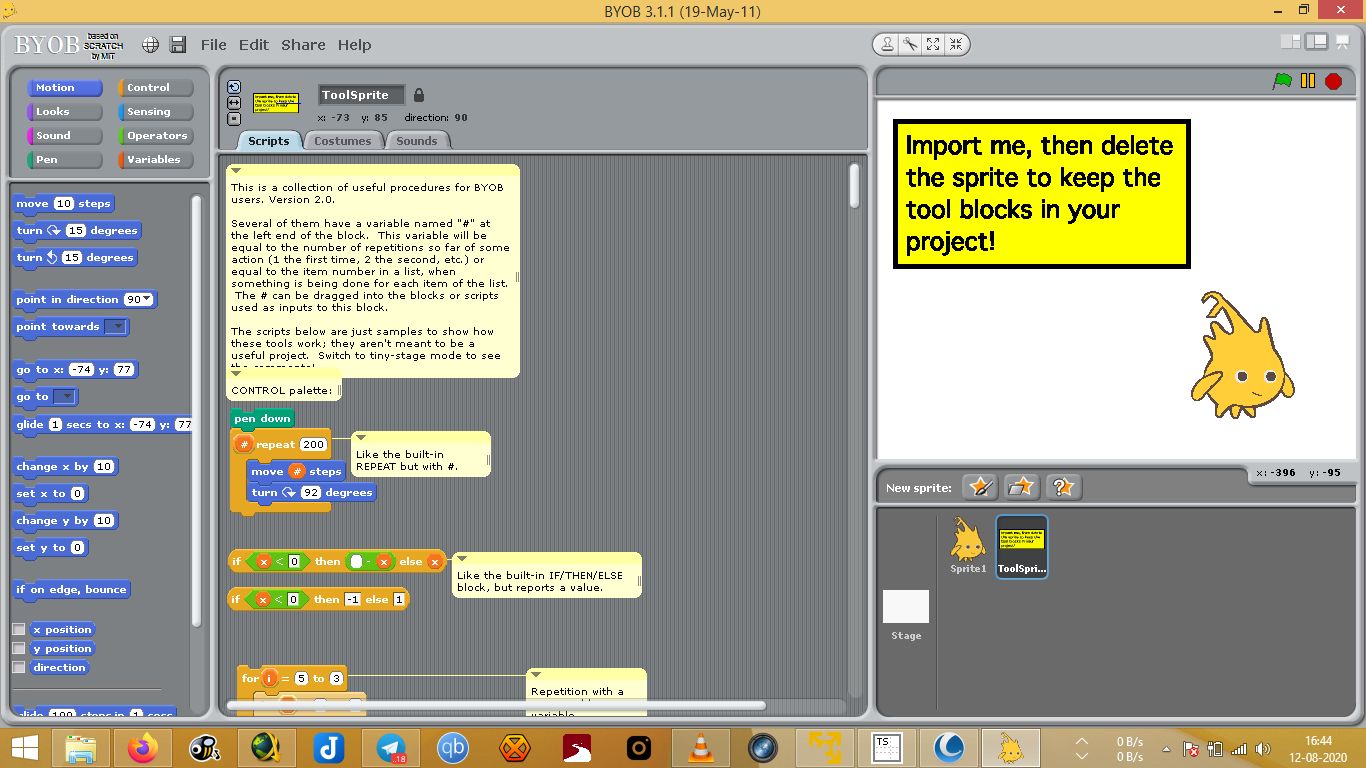Open Firefox from the taskbar
Viewport: 1366px width, 768px height.
[143, 747]
